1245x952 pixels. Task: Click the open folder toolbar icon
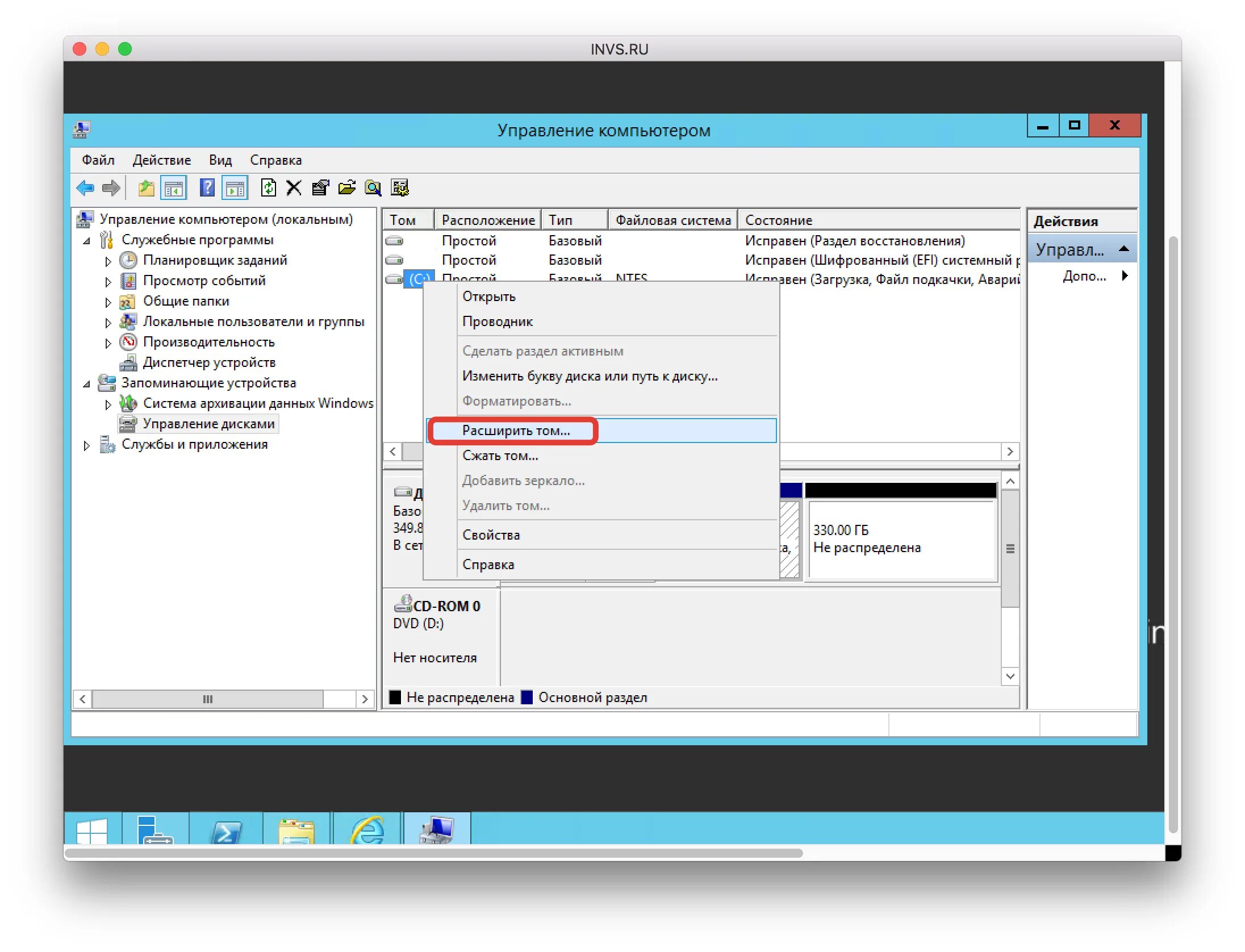(346, 188)
